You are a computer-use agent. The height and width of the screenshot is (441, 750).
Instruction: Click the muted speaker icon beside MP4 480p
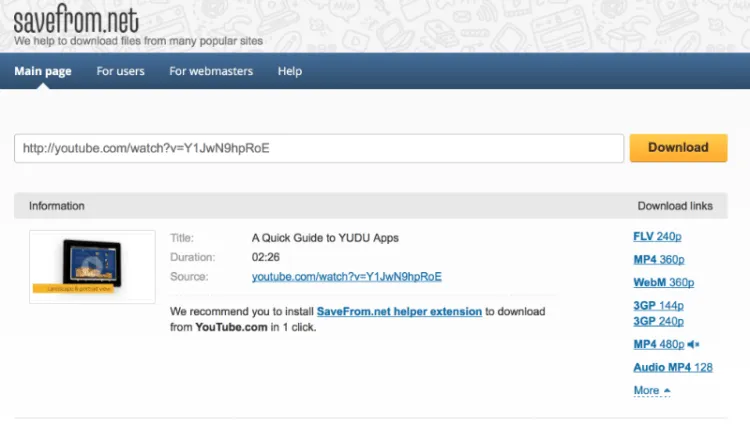[x=694, y=344]
